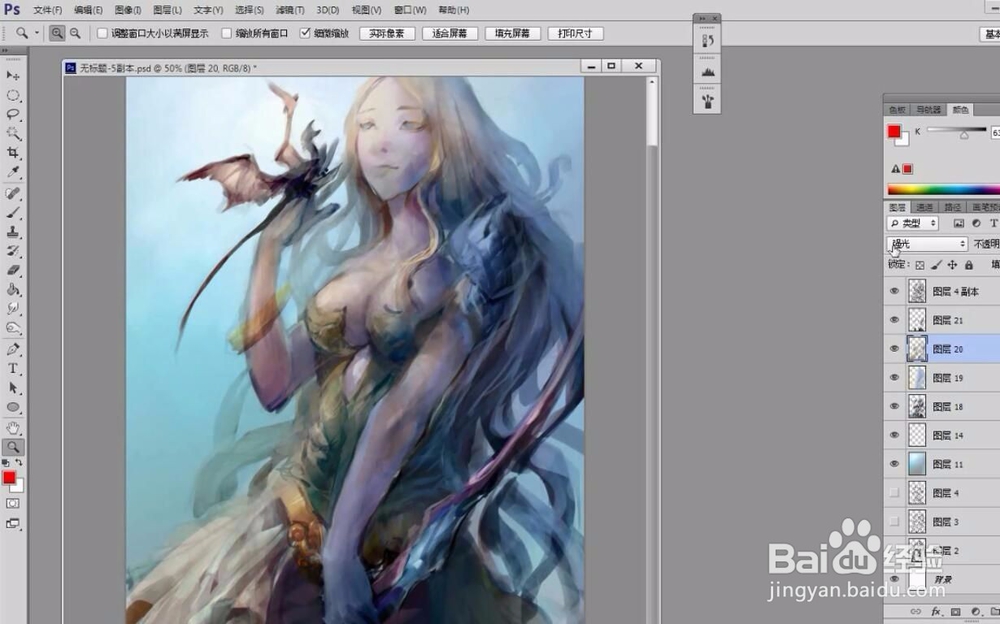Select the Zoom tool in toolbox
Viewport: 1000px width, 624px height.
click(13, 447)
